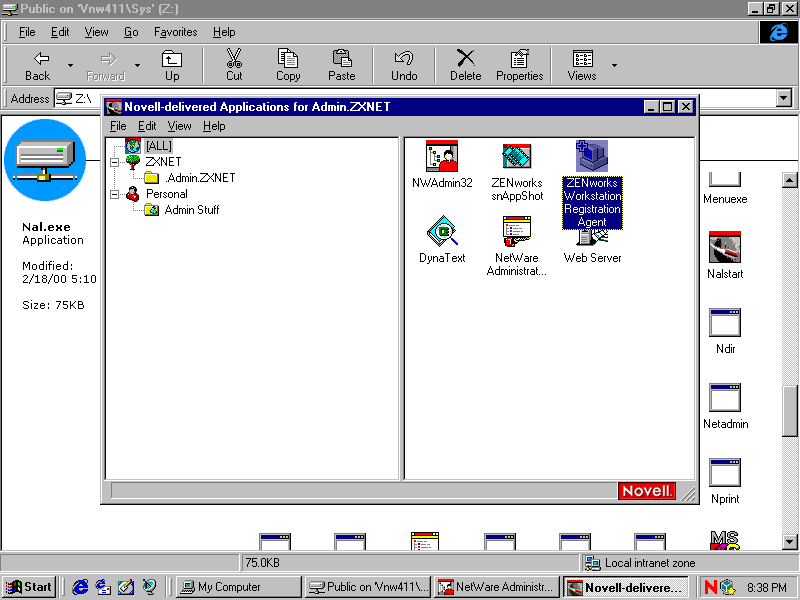The image size is (800, 600).
Task: Select the Admin Stuff folder
Action: (192, 210)
